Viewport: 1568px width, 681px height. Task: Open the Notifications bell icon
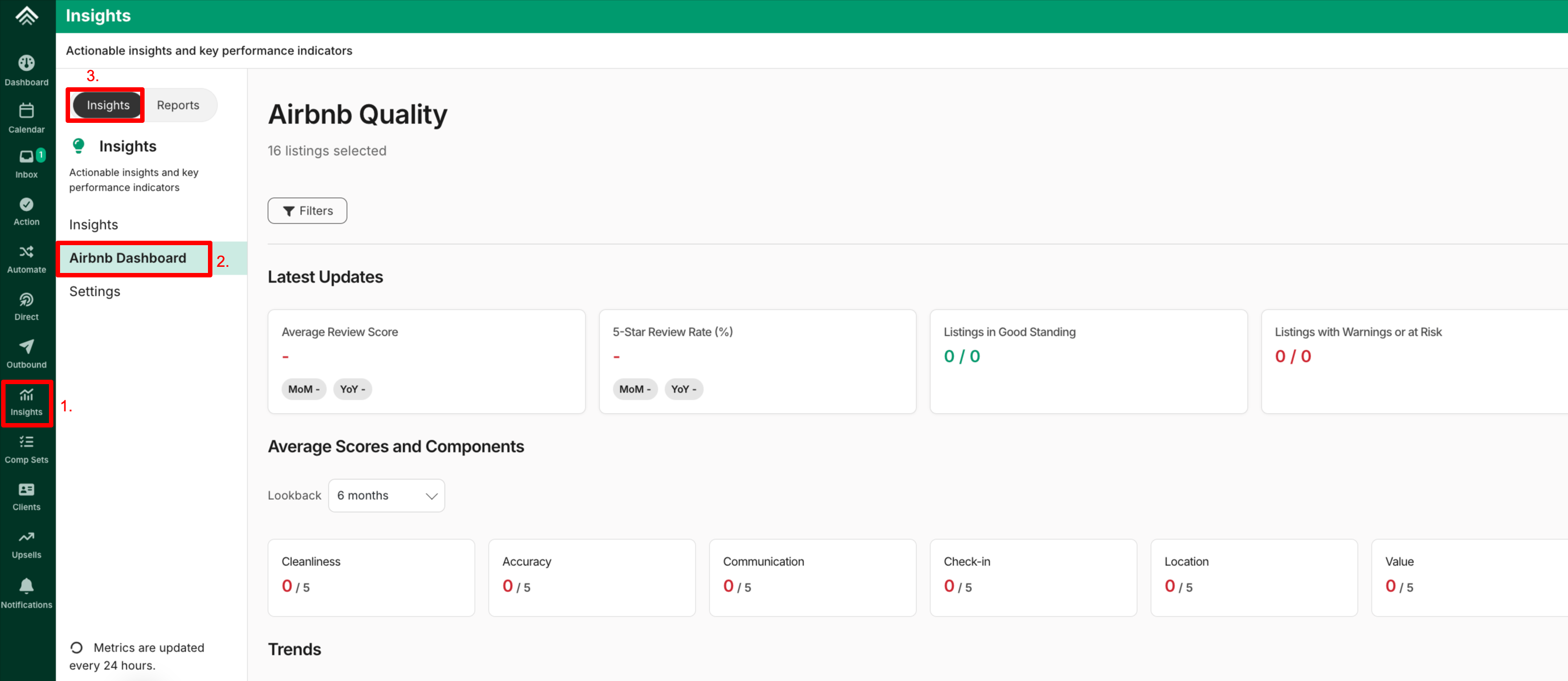click(x=26, y=593)
